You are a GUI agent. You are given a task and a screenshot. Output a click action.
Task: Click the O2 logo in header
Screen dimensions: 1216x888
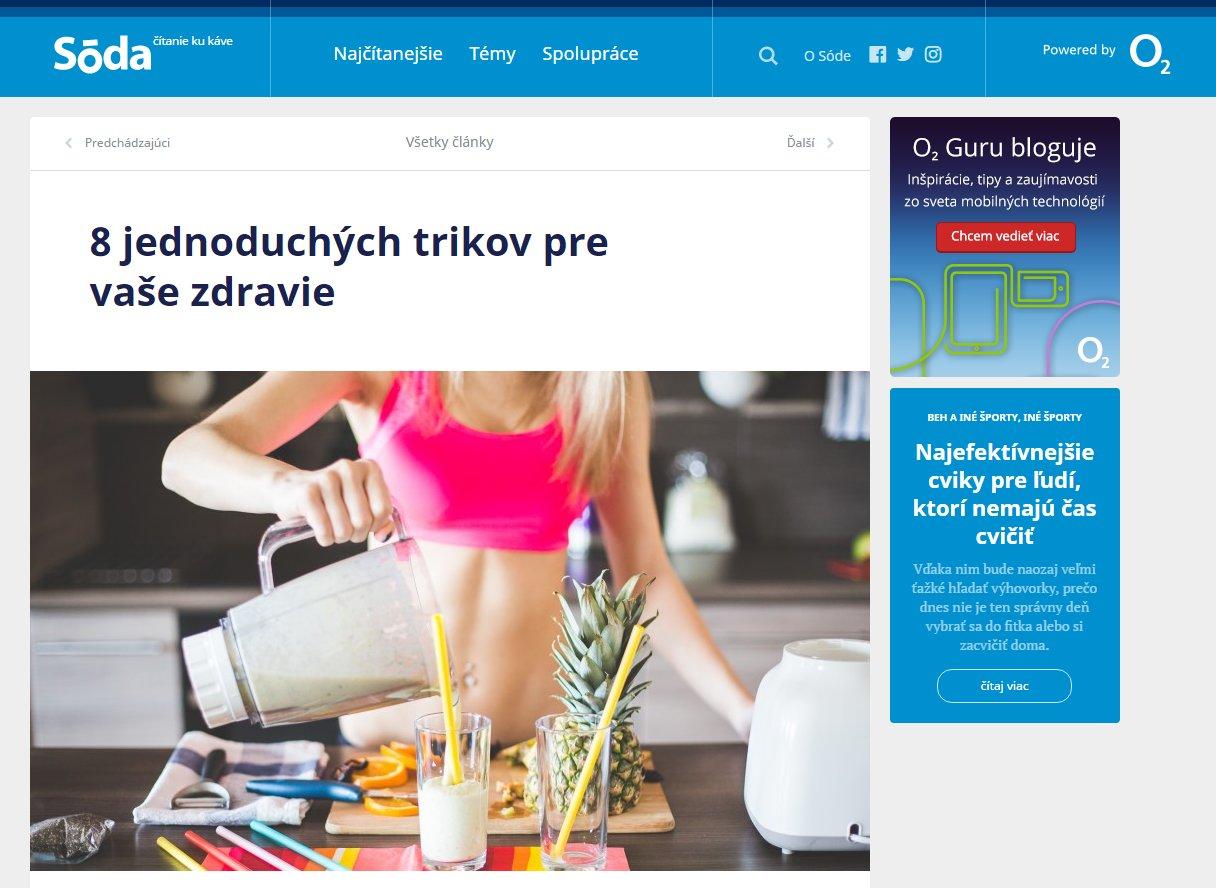pos(1149,54)
